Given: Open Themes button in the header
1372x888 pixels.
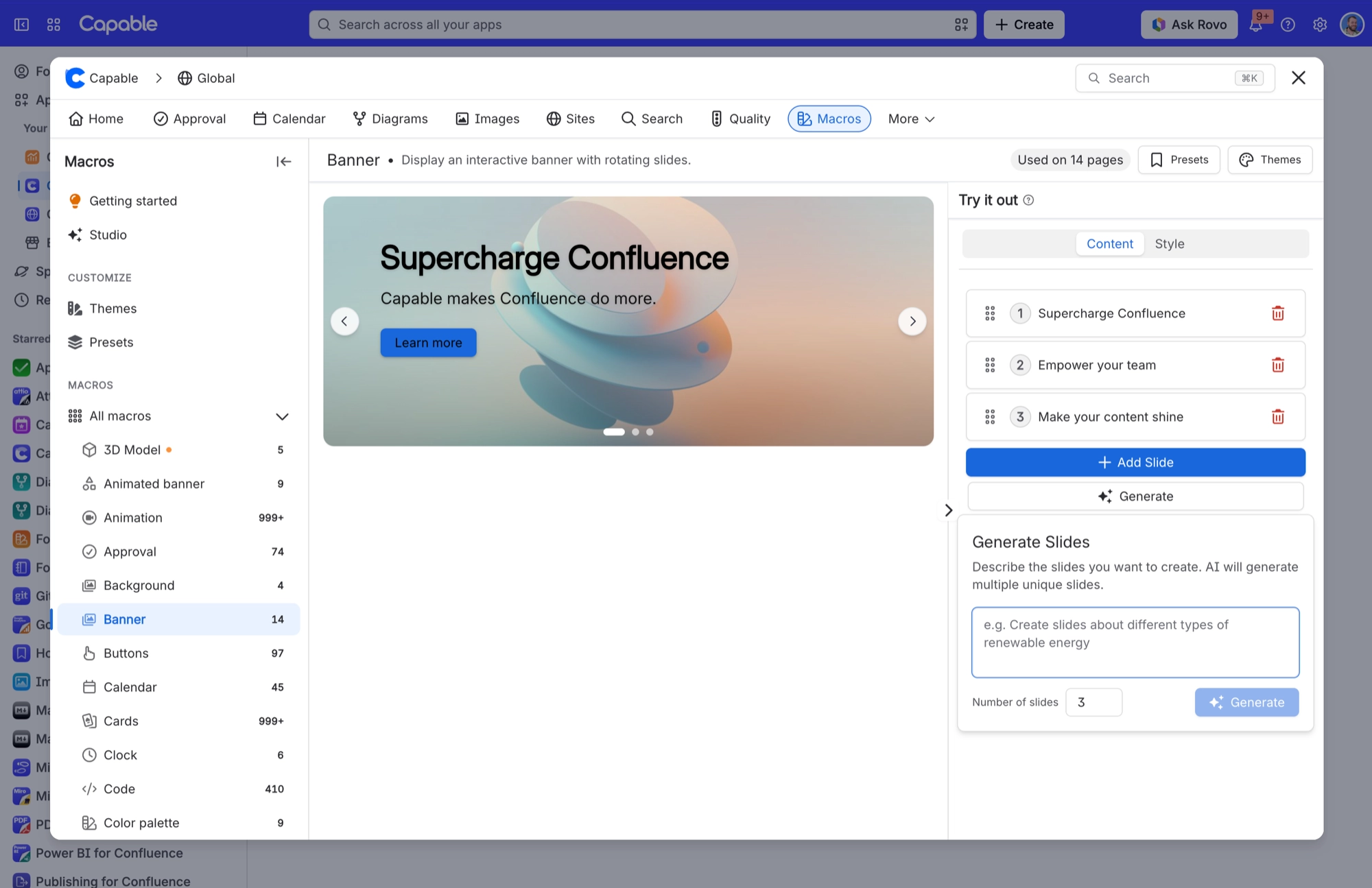Looking at the screenshot, I should (x=1270, y=160).
